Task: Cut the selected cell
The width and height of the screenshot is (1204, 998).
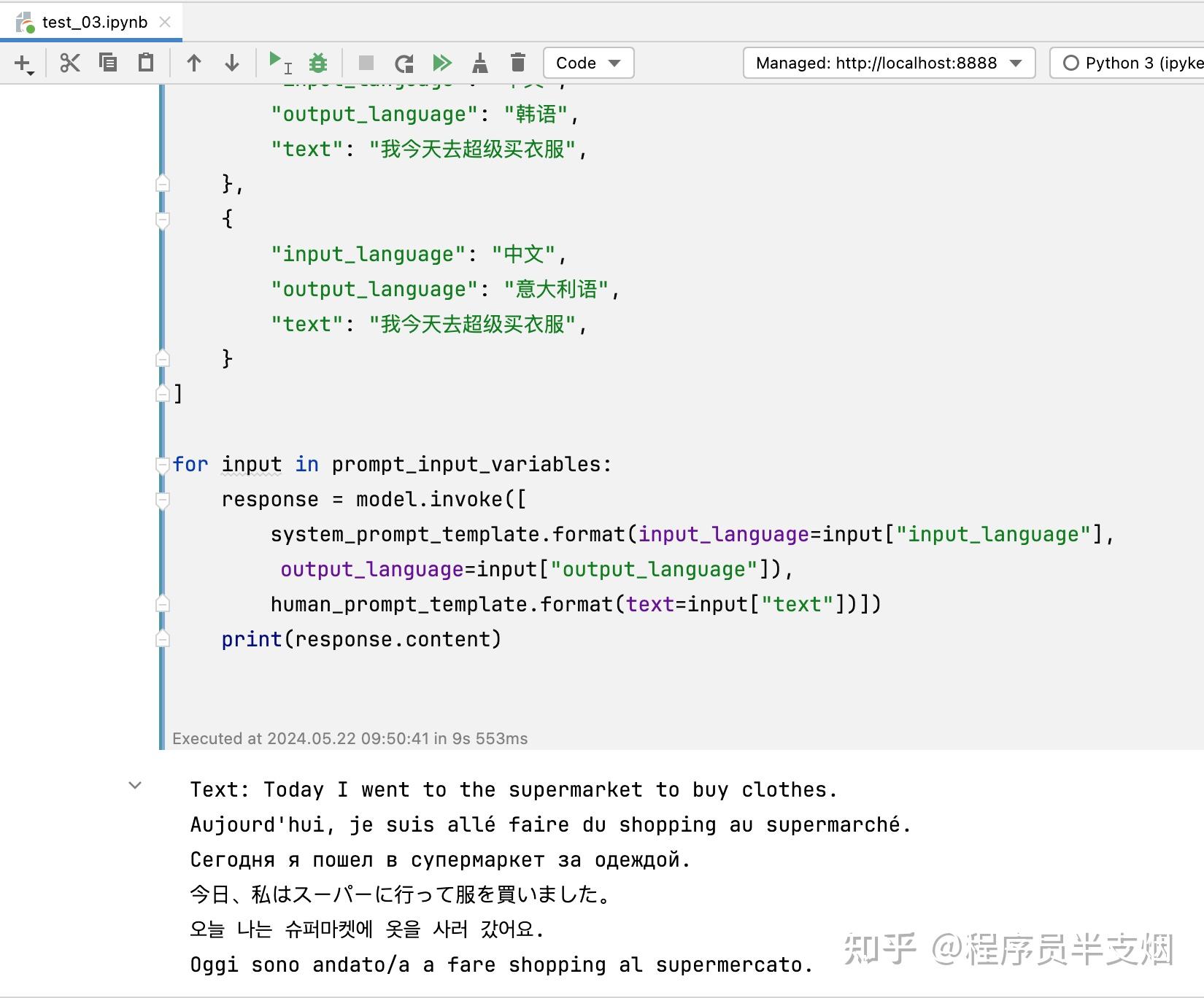Action: (x=70, y=63)
